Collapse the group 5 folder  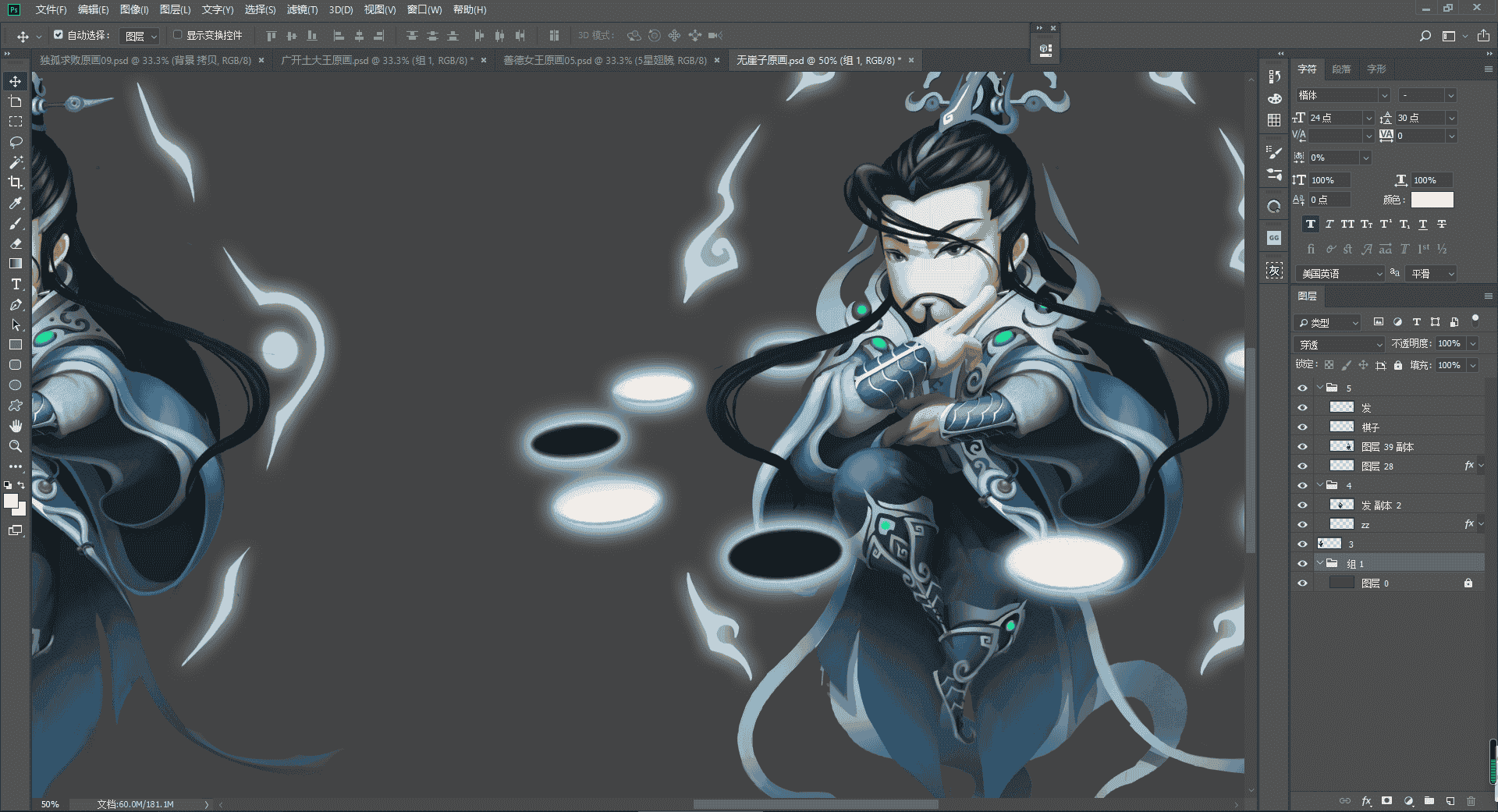[x=1320, y=388]
